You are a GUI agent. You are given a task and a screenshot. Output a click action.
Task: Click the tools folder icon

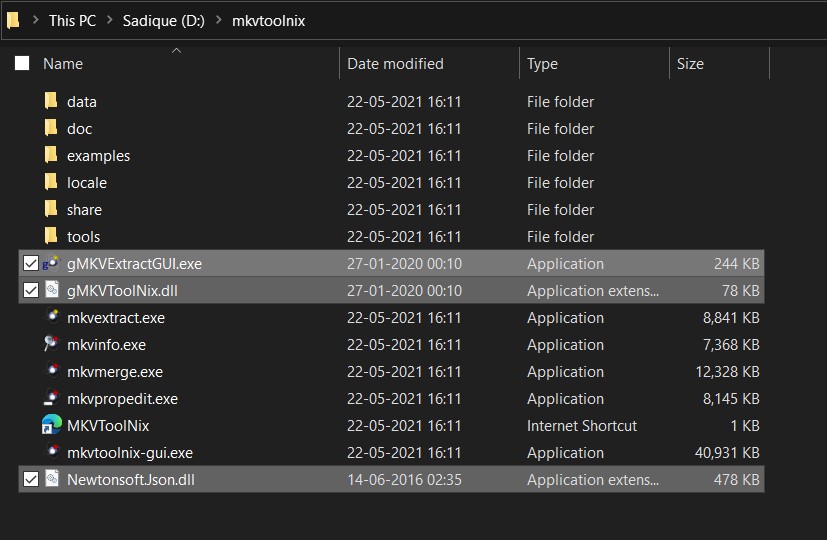tap(51, 236)
